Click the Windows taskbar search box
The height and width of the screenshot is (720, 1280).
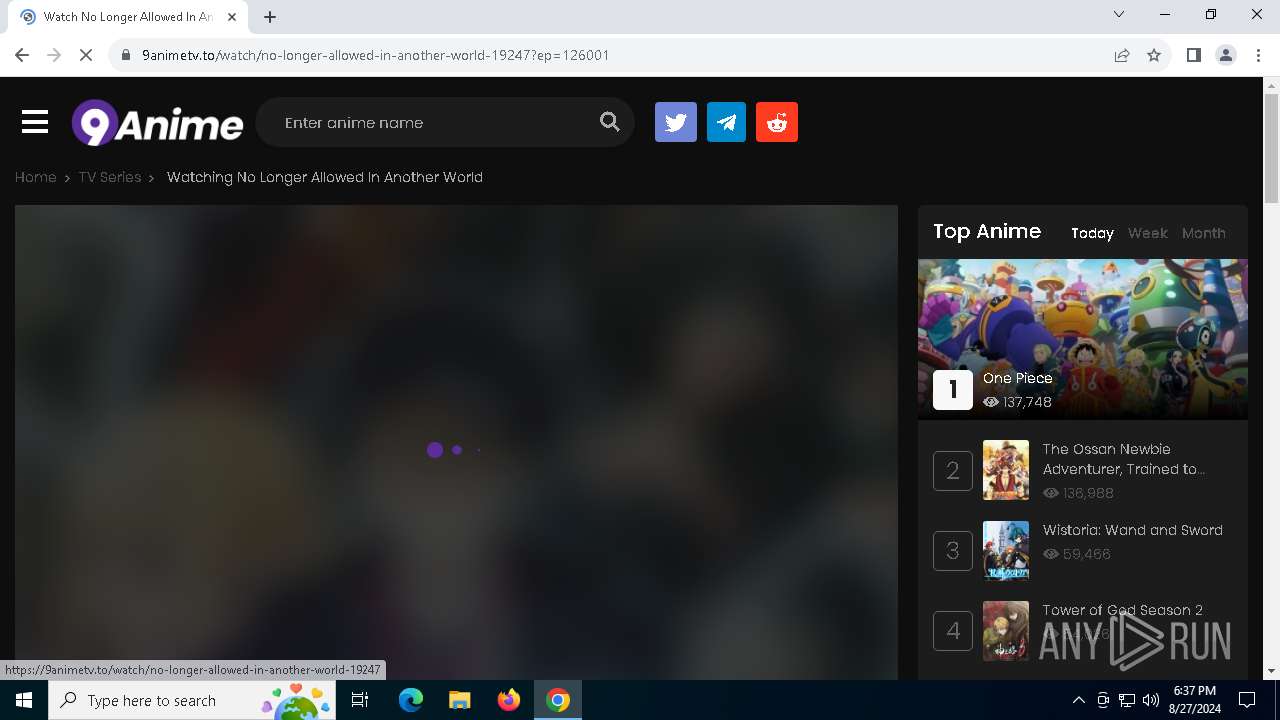(x=193, y=700)
